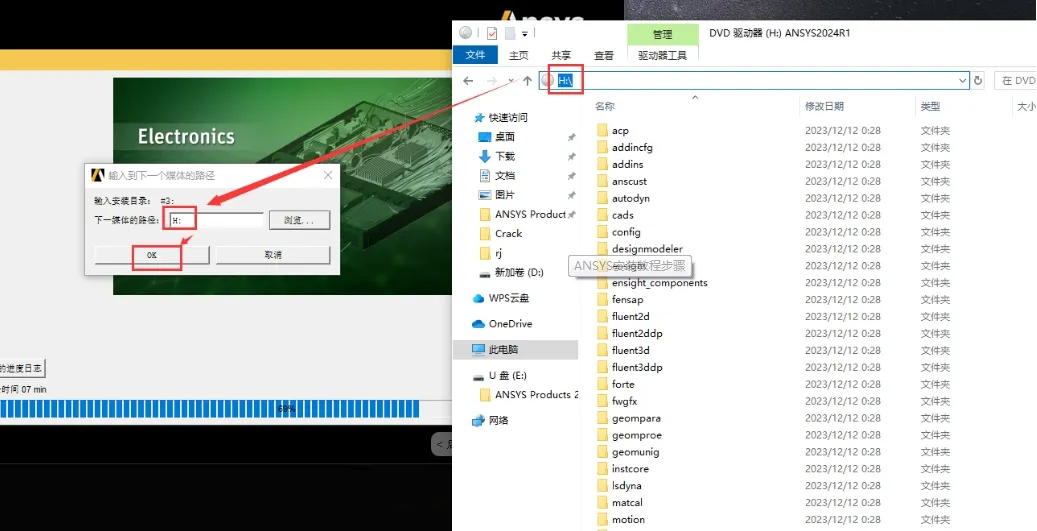
Task: Click the fensap folder icon
Action: point(602,300)
